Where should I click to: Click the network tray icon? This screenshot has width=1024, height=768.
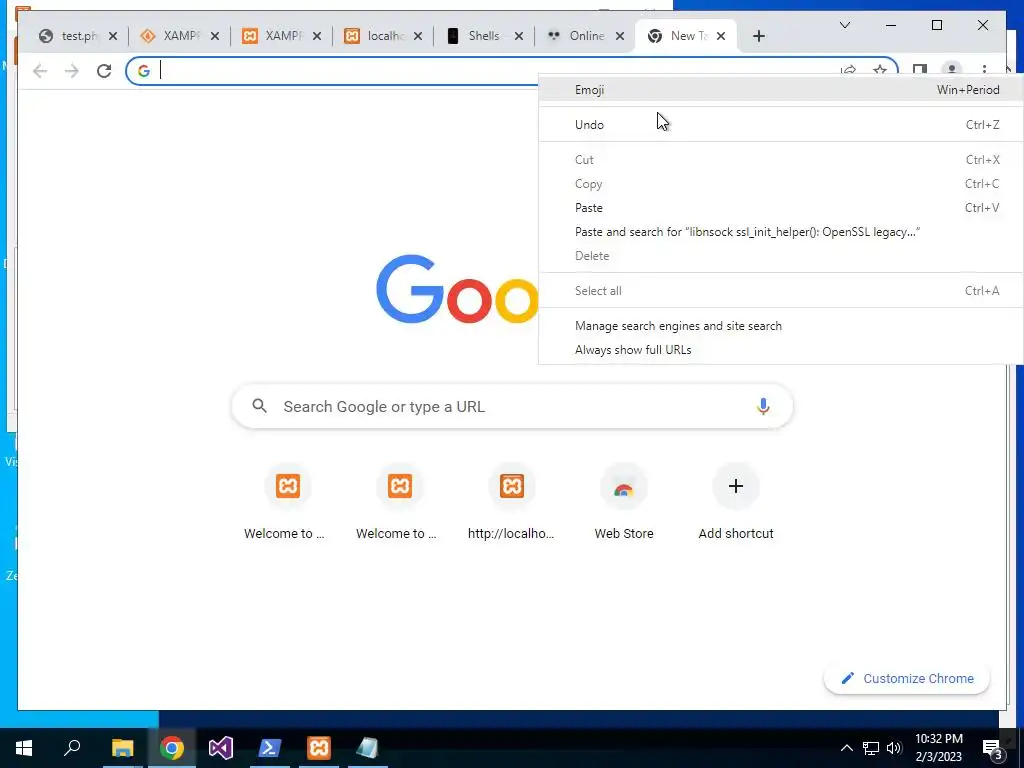(871, 748)
